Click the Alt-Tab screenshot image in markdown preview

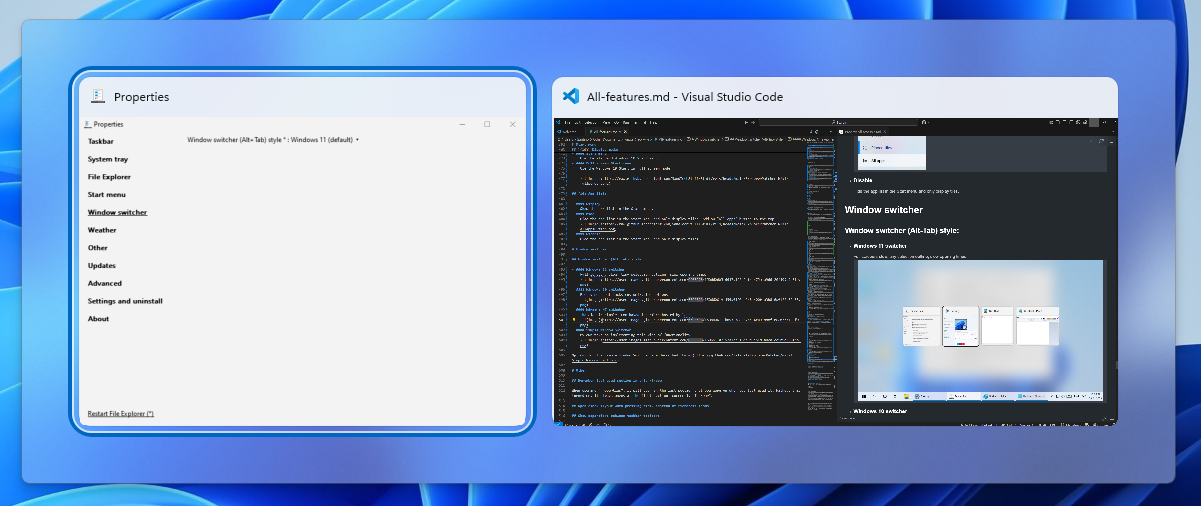pyautogui.click(x=980, y=331)
